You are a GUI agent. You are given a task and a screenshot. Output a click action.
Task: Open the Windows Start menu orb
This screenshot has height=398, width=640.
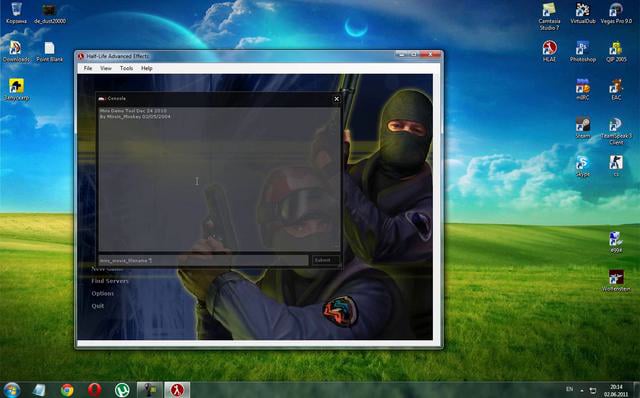tap(11, 390)
